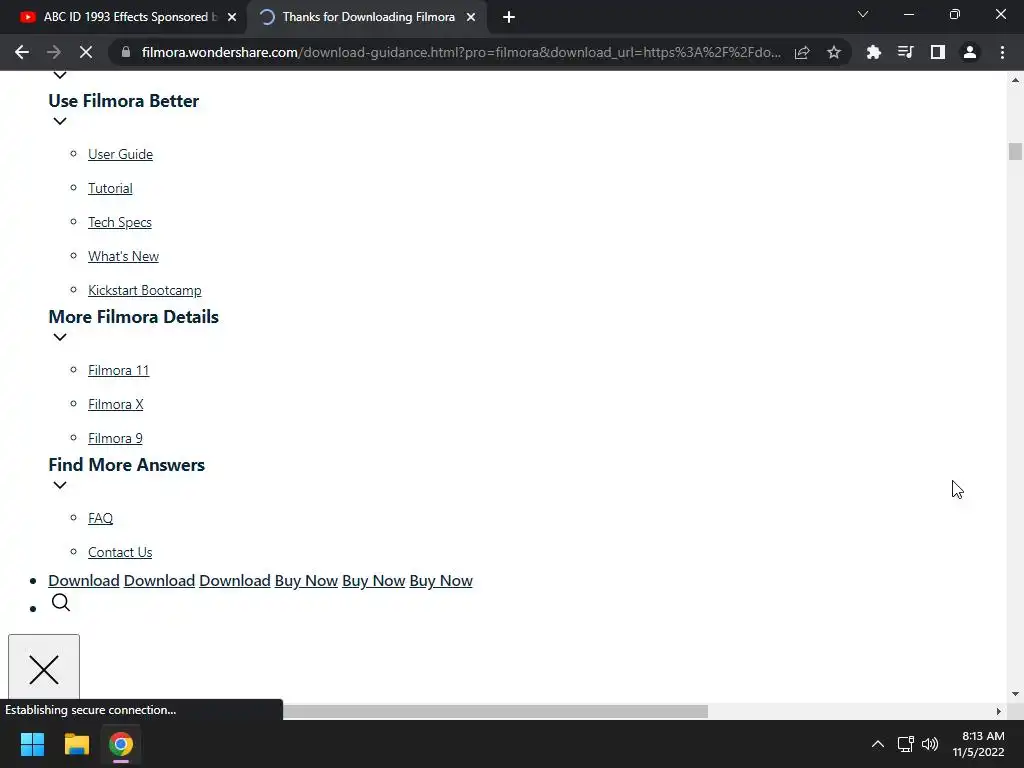Viewport: 1024px width, 768px height.
Task: Open the Tech Specs link
Action: click(x=120, y=222)
